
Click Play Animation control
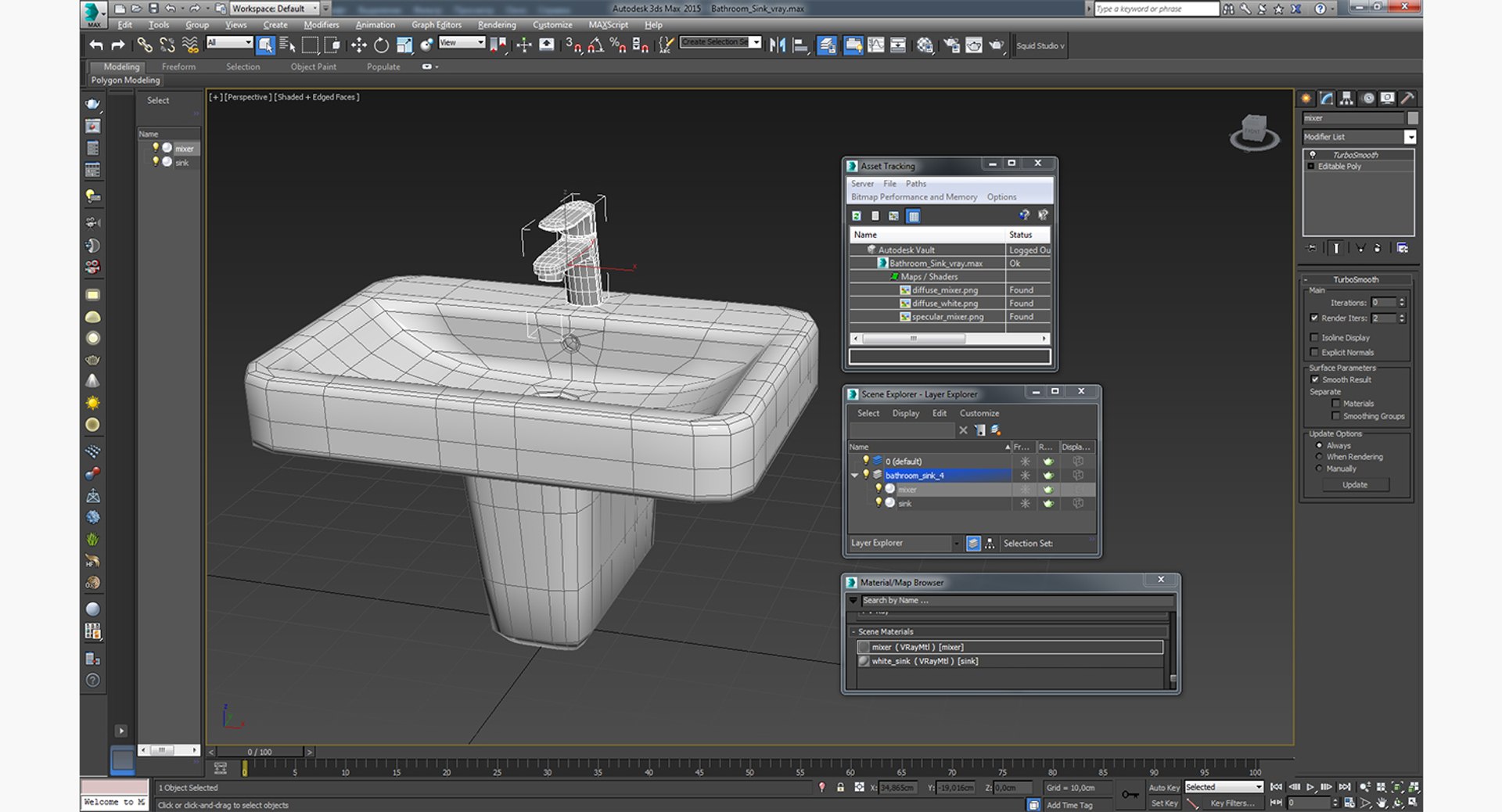pyautogui.click(x=1310, y=787)
